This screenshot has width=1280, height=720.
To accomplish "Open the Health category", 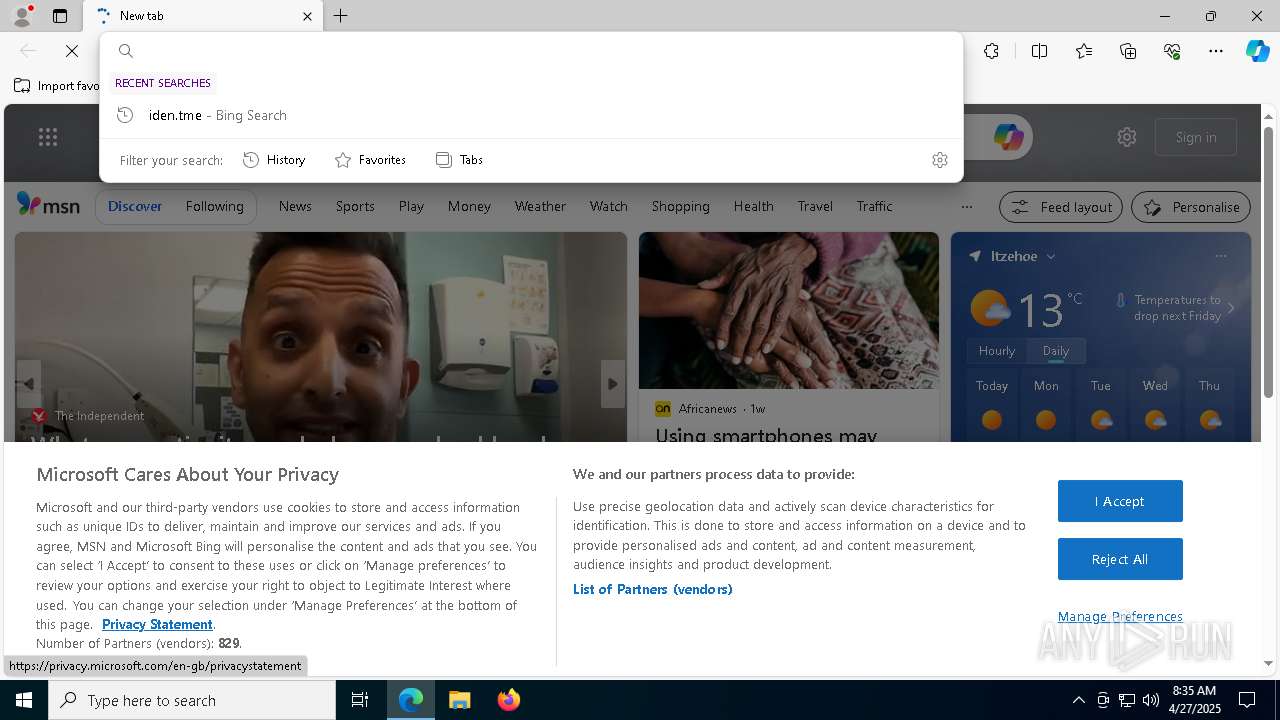I will point(753,206).
